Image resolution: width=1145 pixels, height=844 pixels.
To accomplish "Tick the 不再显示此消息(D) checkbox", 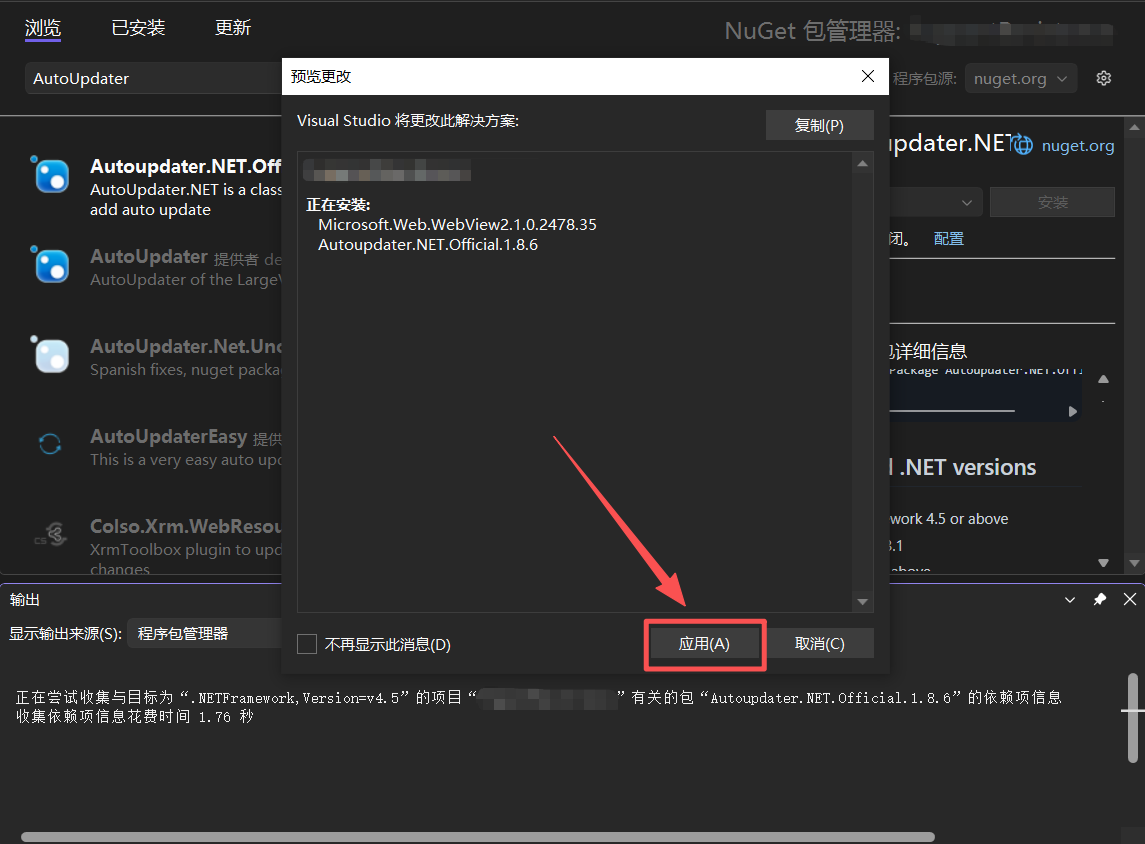I will (307, 644).
